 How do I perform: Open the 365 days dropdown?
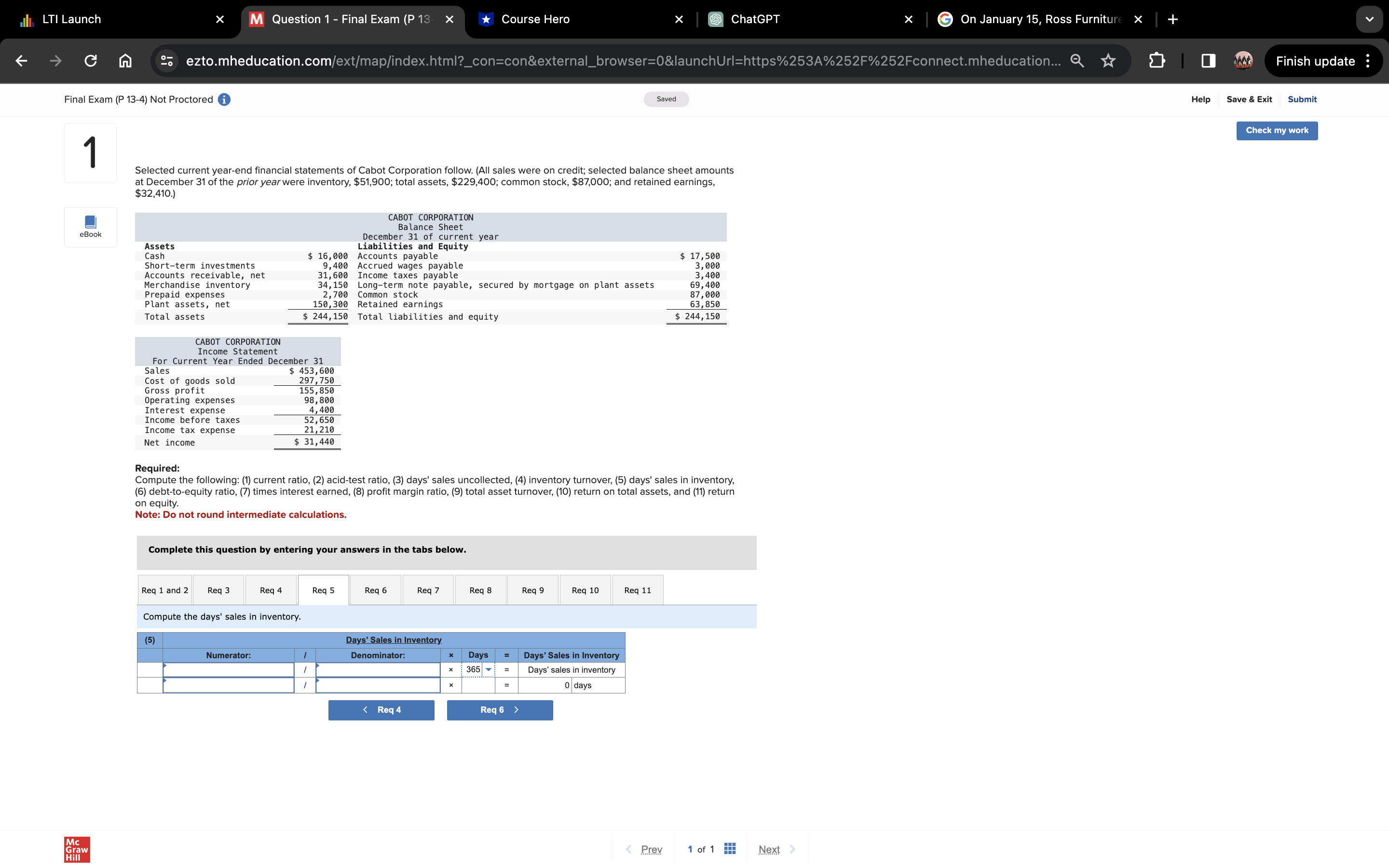click(x=489, y=669)
